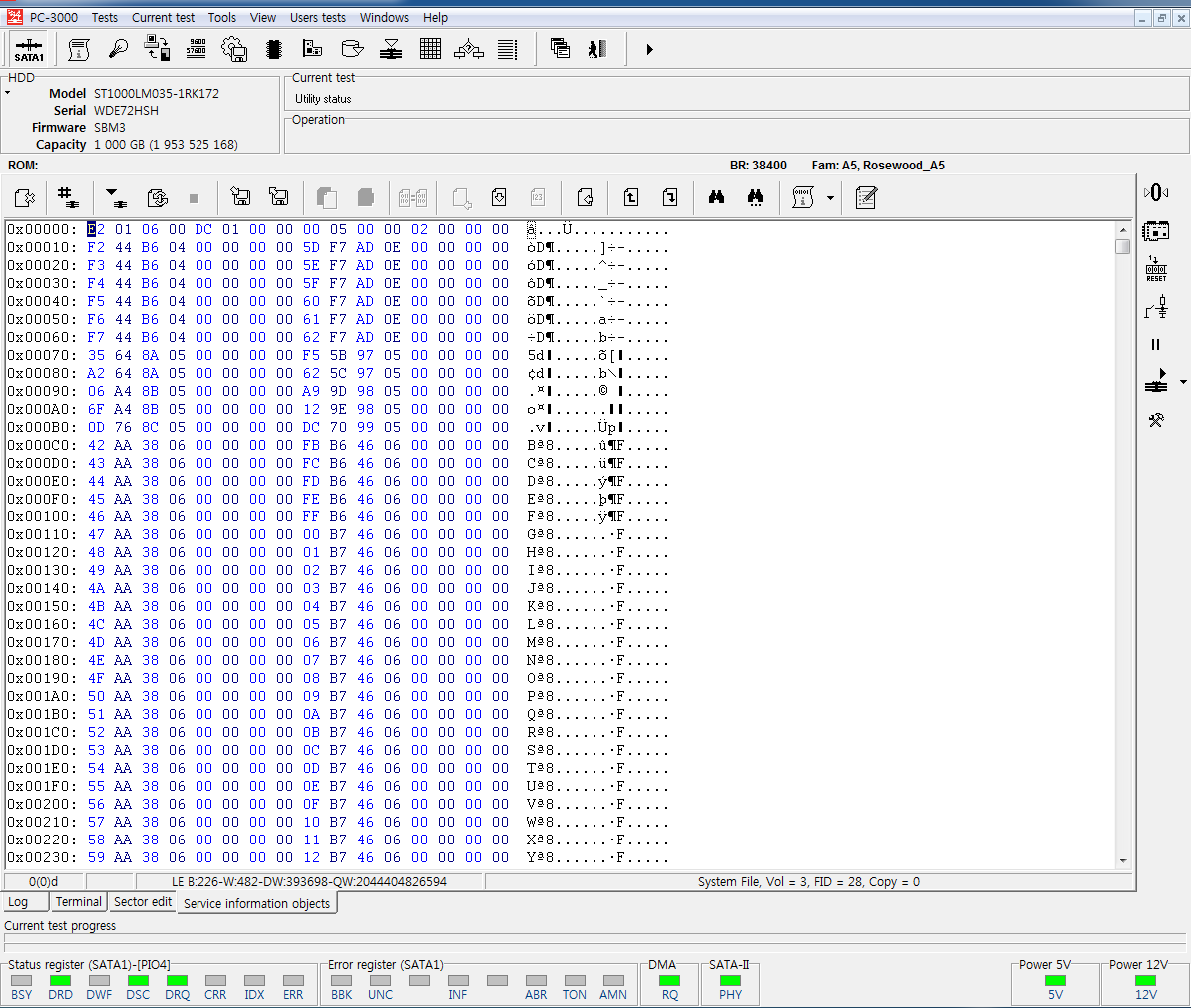This screenshot has height=1008, width=1191.
Task: Click the flowchart question mark icon
Action: [x=469, y=49]
